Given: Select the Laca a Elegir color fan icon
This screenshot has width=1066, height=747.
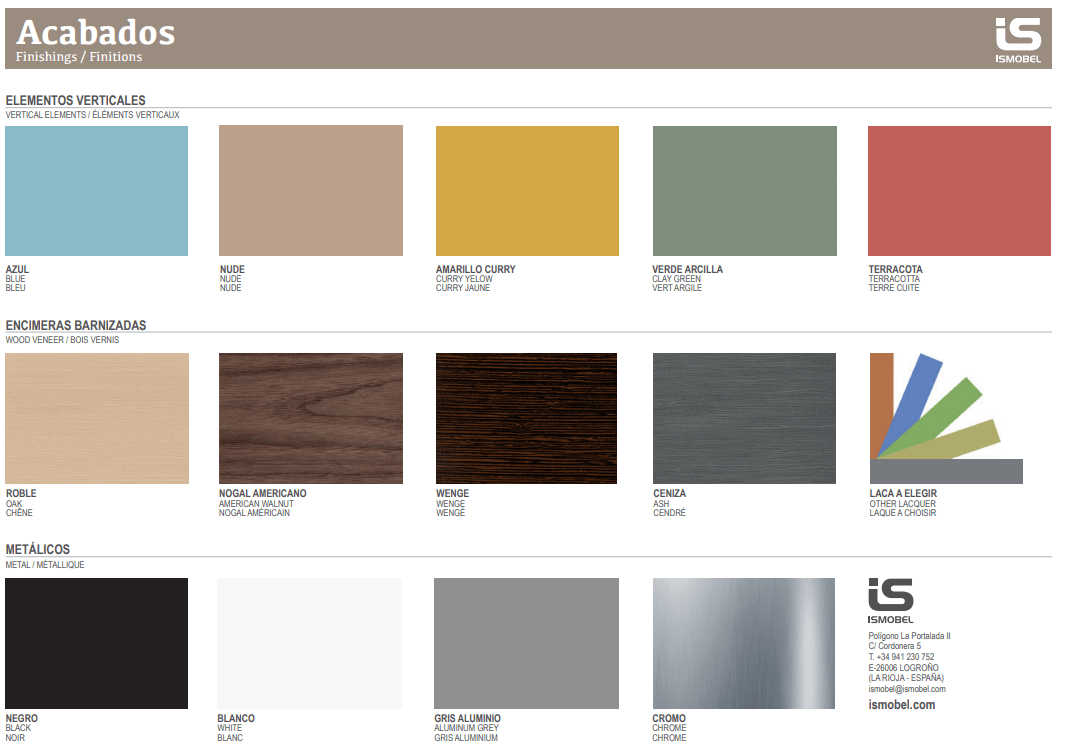Looking at the screenshot, I should [945, 419].
